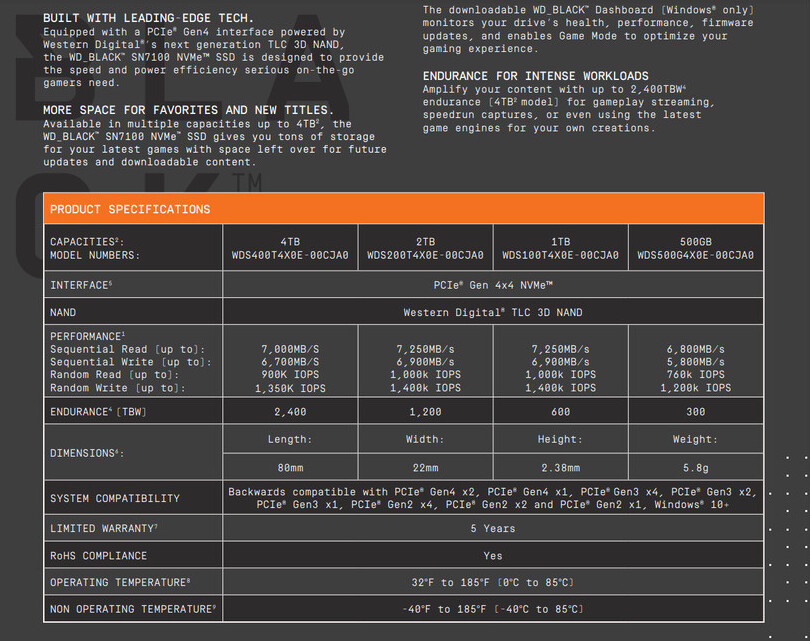
Task: Click the NAND row label
Action: (x=63, y=312)
